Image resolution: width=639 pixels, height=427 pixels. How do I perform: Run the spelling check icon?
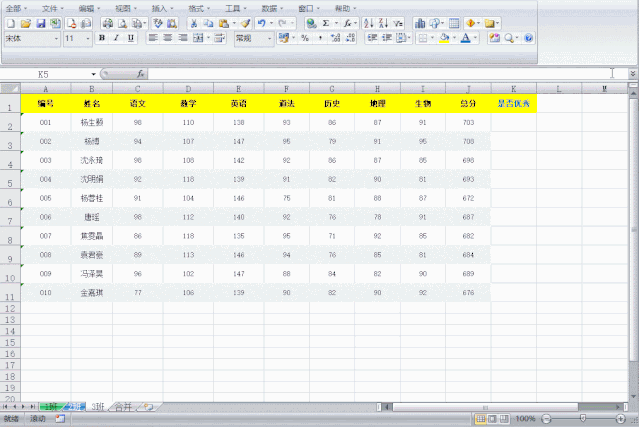point(158,24)
